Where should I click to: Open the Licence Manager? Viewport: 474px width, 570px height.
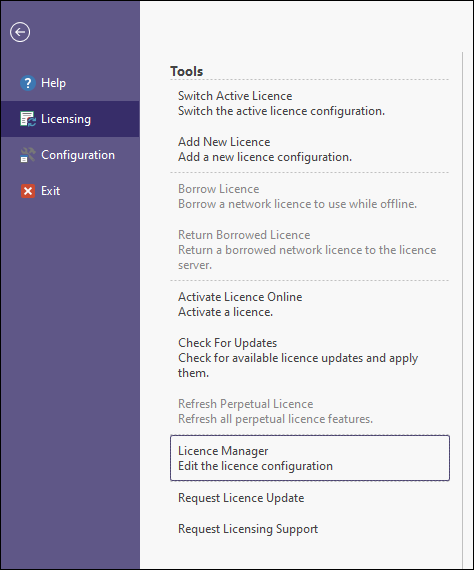pos(310,458)
